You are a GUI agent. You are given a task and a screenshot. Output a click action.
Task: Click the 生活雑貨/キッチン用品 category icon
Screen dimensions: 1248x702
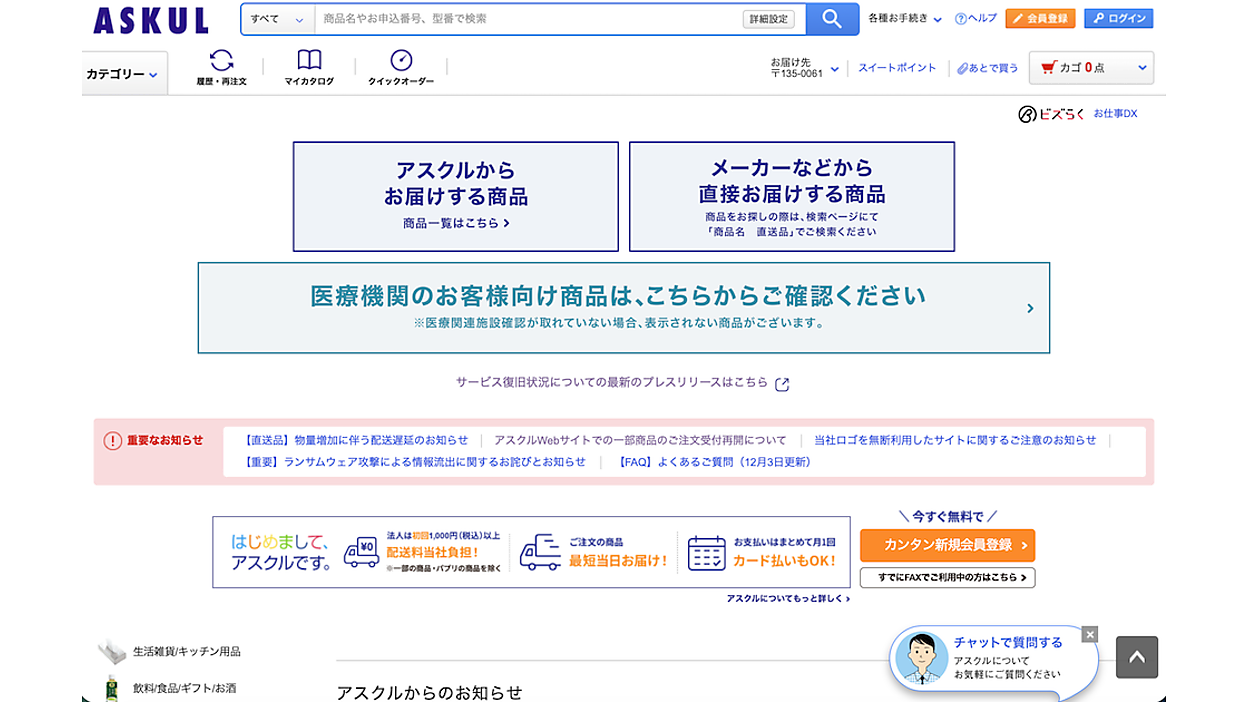112,652
